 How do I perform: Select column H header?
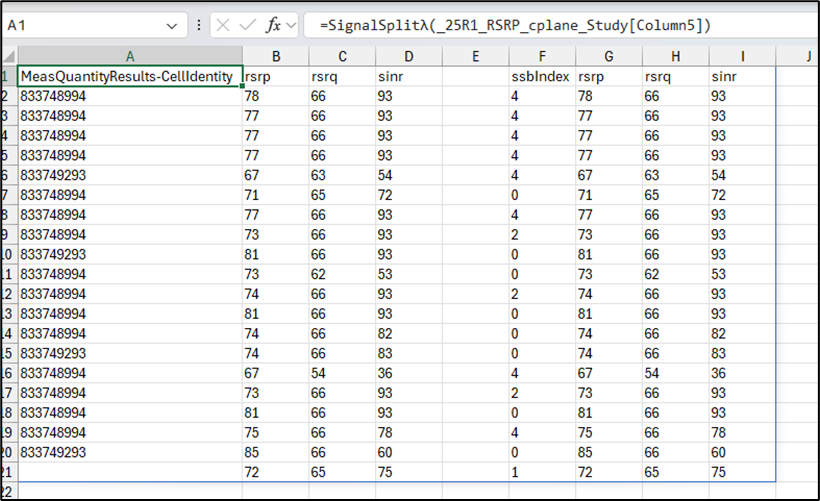(x=676, y=56)
